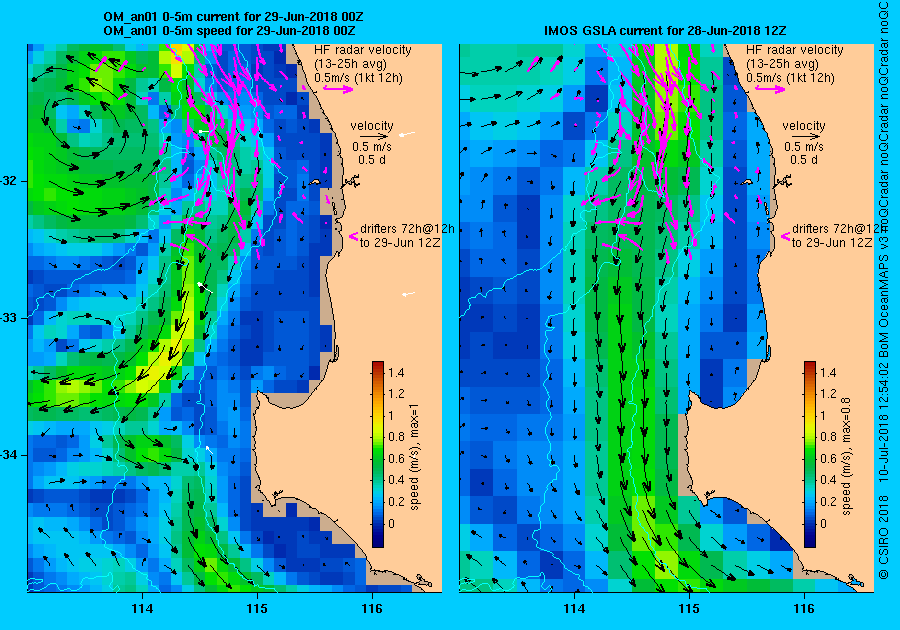Click '0.5 d' text in IMOS GSLA map

(804, 160)
